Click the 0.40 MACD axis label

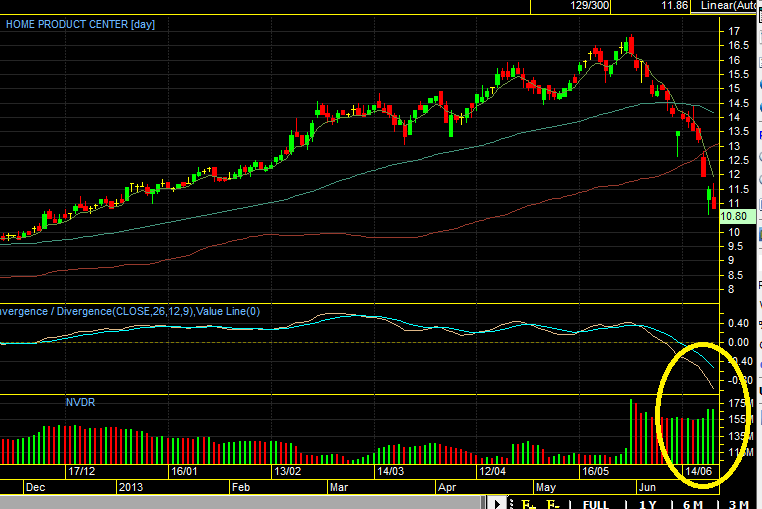click(x=738, y=323)
